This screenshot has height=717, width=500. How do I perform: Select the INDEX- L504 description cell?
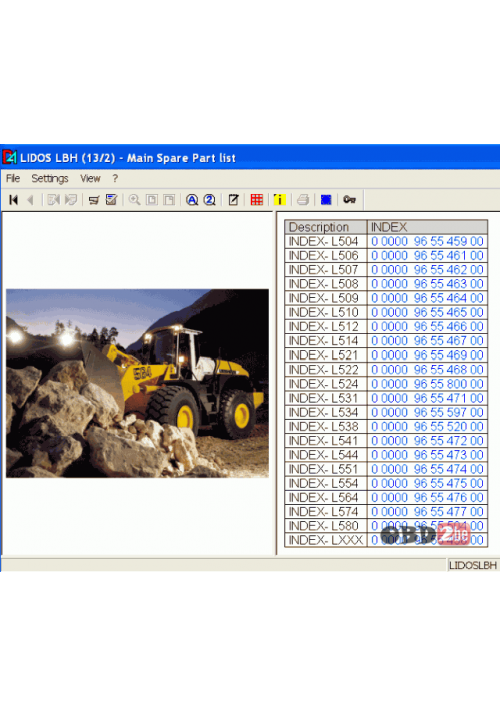(x=326, y=241)
